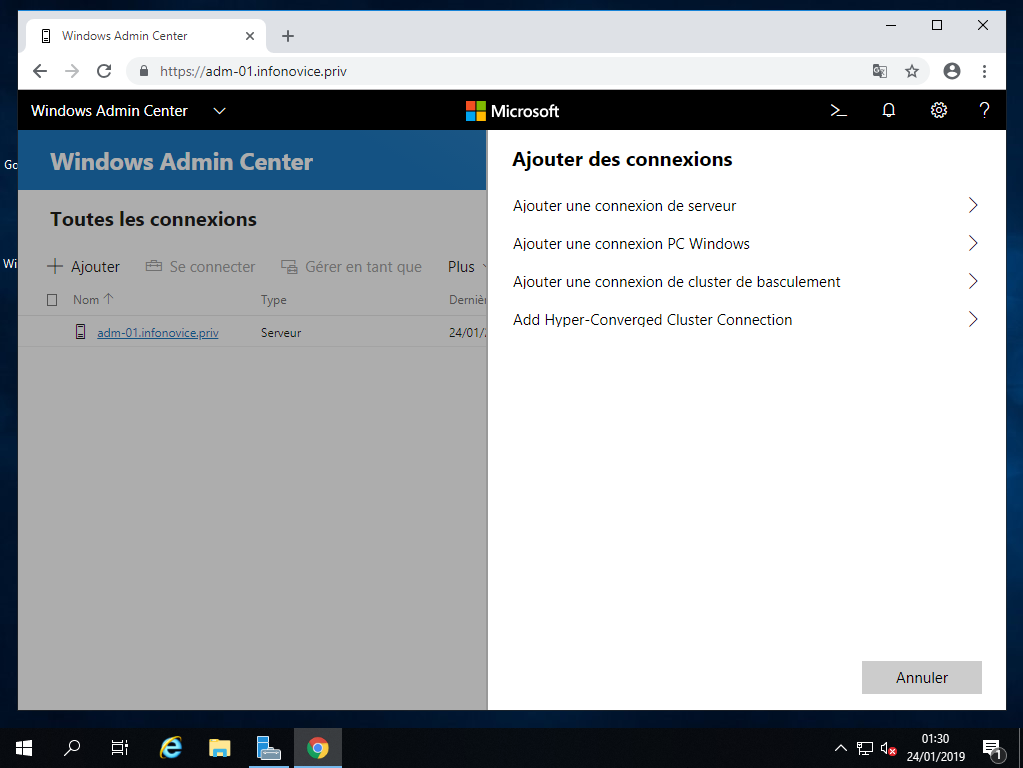The width and height of the screenshot is (1023, 768).
Task: Open the notifications bell
Action: point(889,110)
